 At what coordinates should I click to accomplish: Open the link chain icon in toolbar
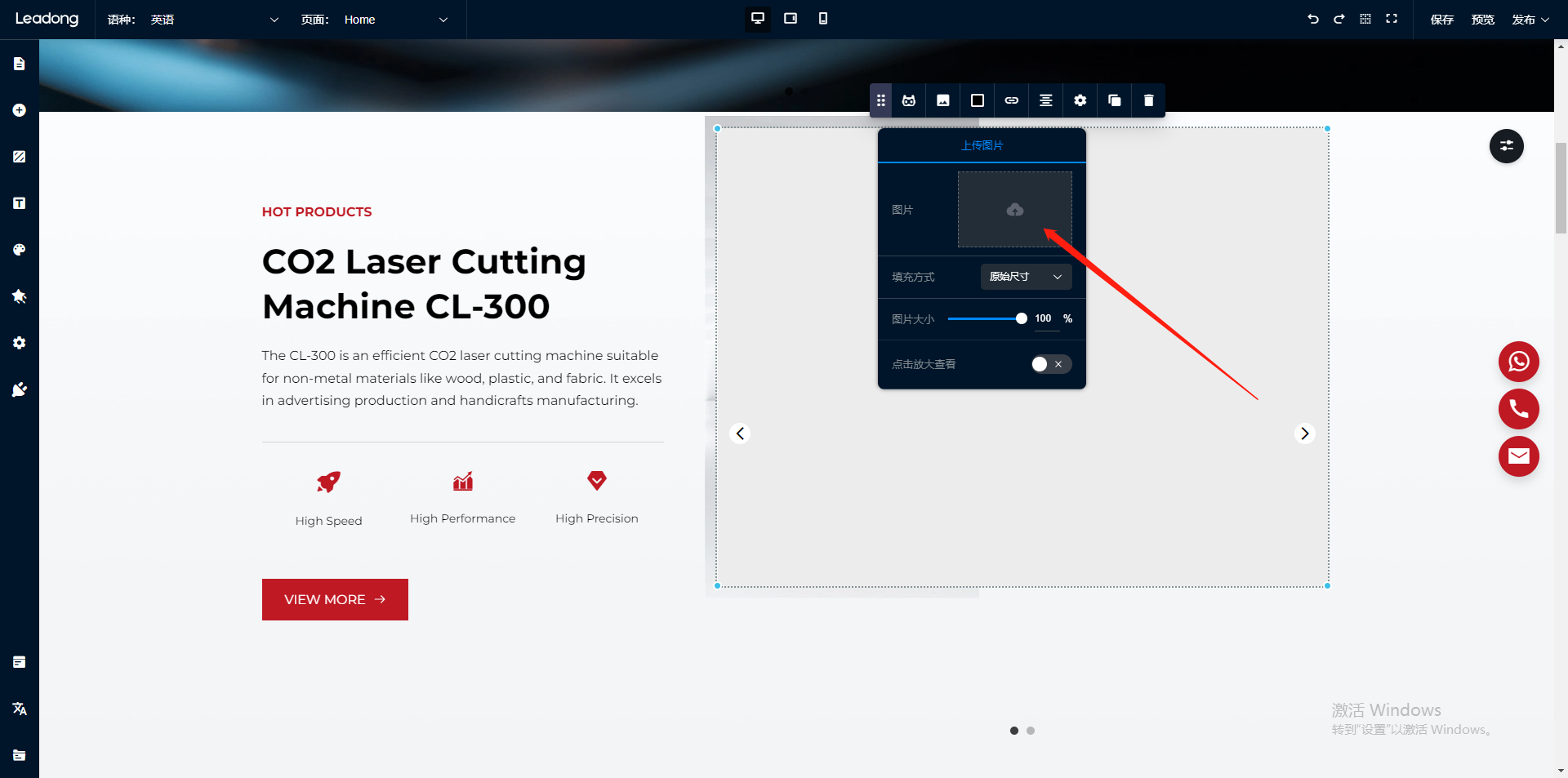click(x=1011, y=100)
